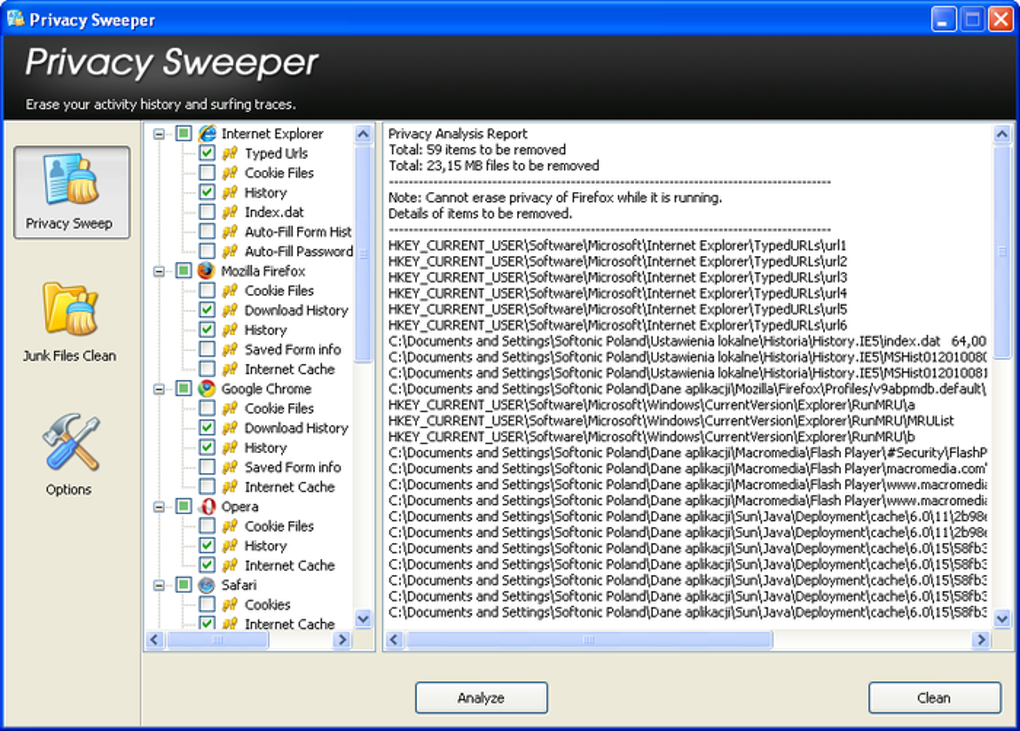Viewport: 1020px width, 731px height.
Task: Select Internet Cache row under Safari
Action: (289, 624)
